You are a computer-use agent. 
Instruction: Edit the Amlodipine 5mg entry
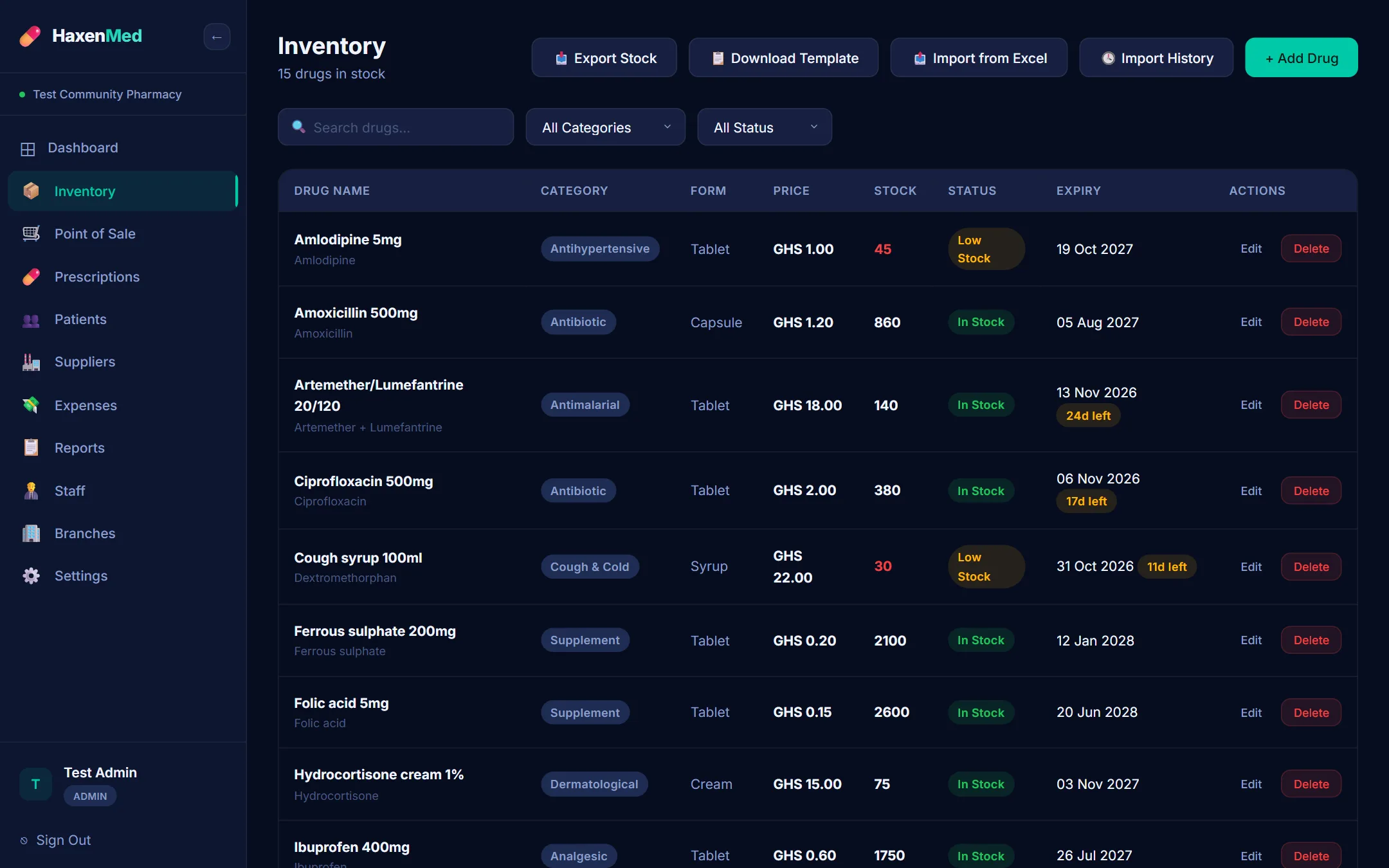(x=1251, y=249)
